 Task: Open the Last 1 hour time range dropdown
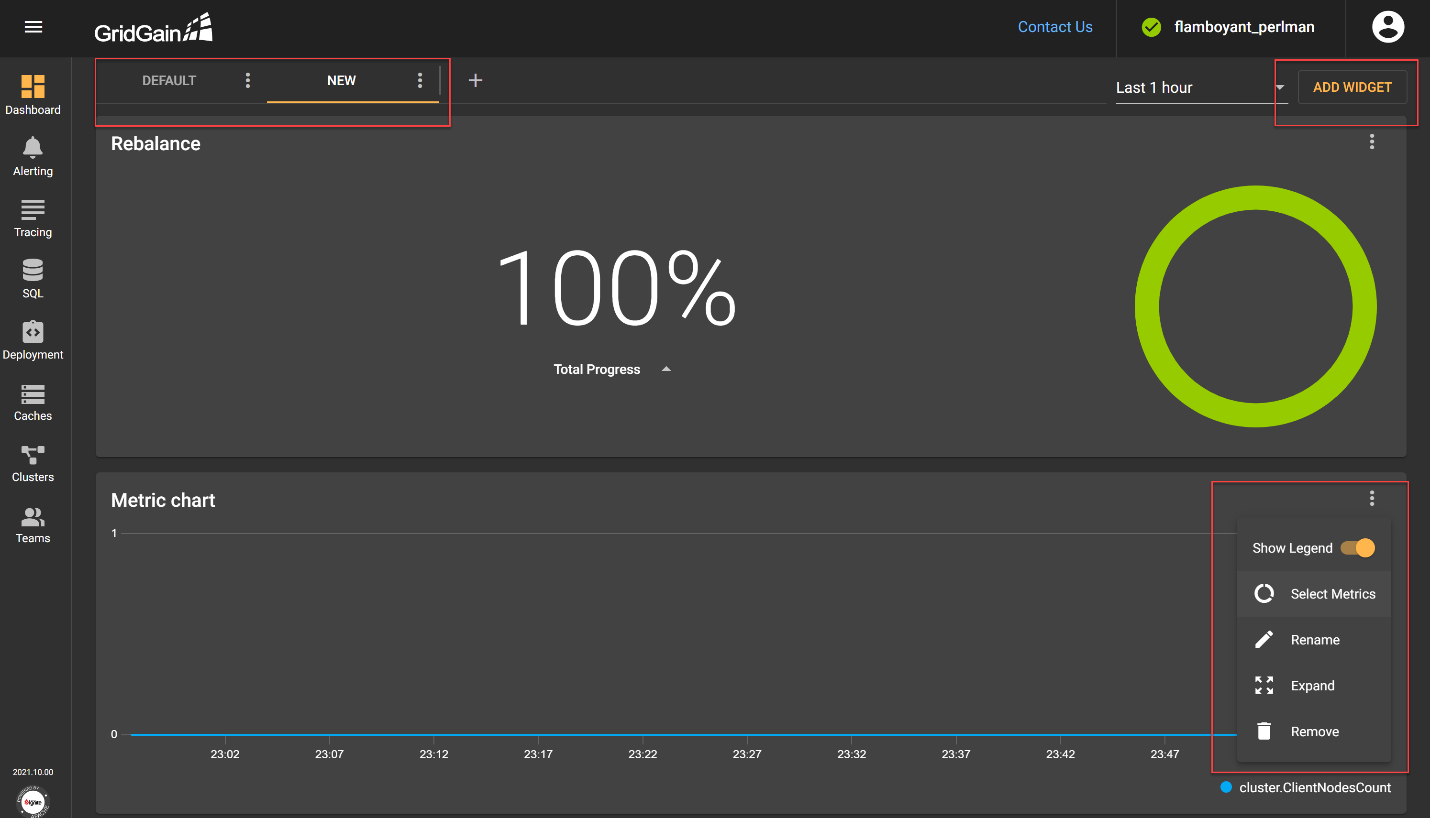pos(1200,88)
